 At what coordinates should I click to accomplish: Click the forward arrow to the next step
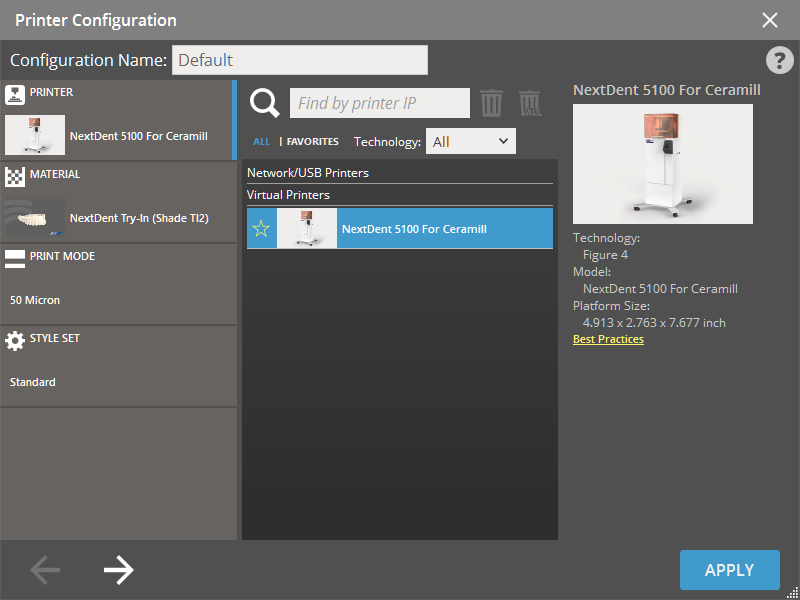119,570
